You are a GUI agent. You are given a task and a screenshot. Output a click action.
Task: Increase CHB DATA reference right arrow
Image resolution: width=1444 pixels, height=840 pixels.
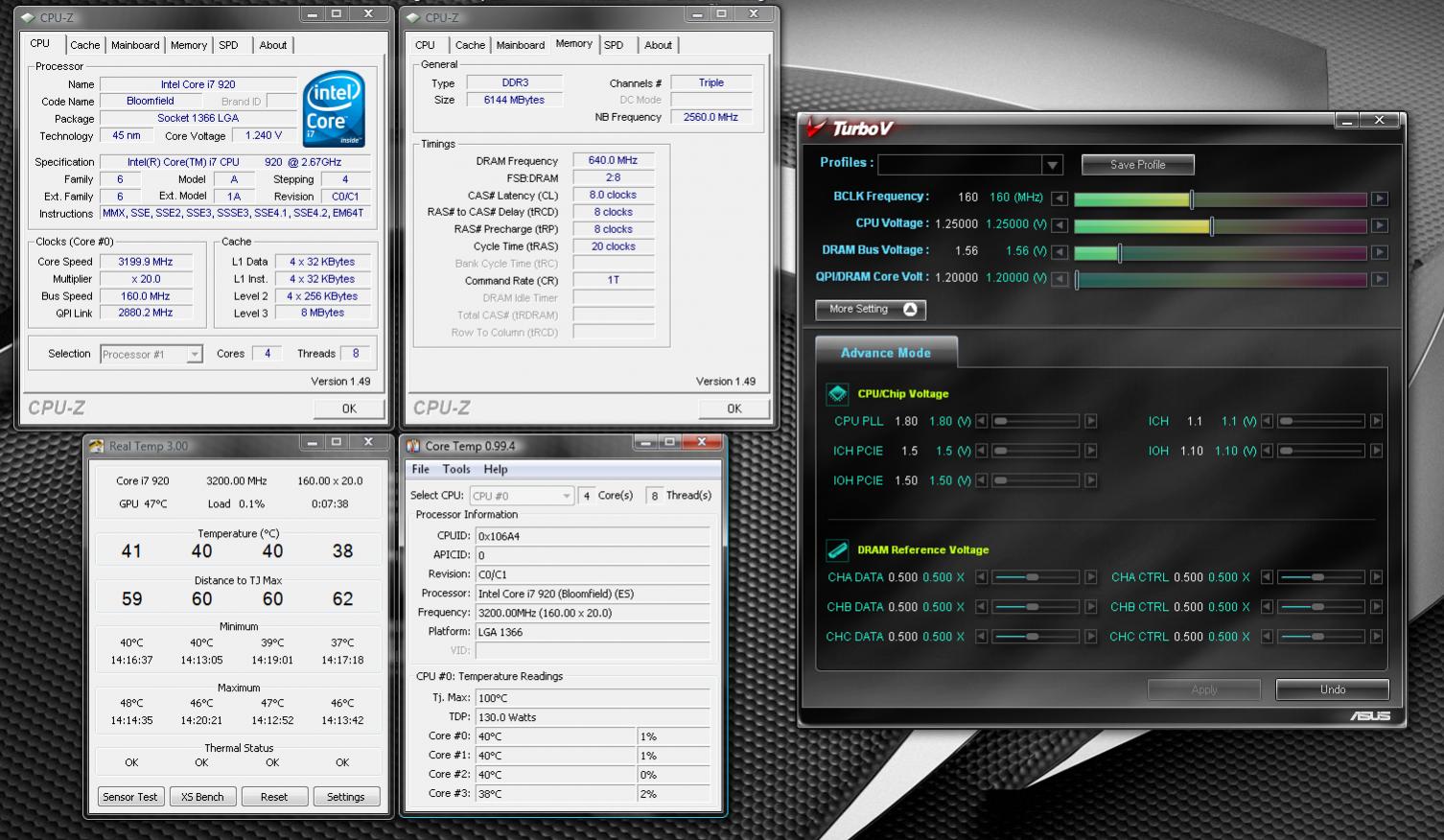pos(1090,607)
